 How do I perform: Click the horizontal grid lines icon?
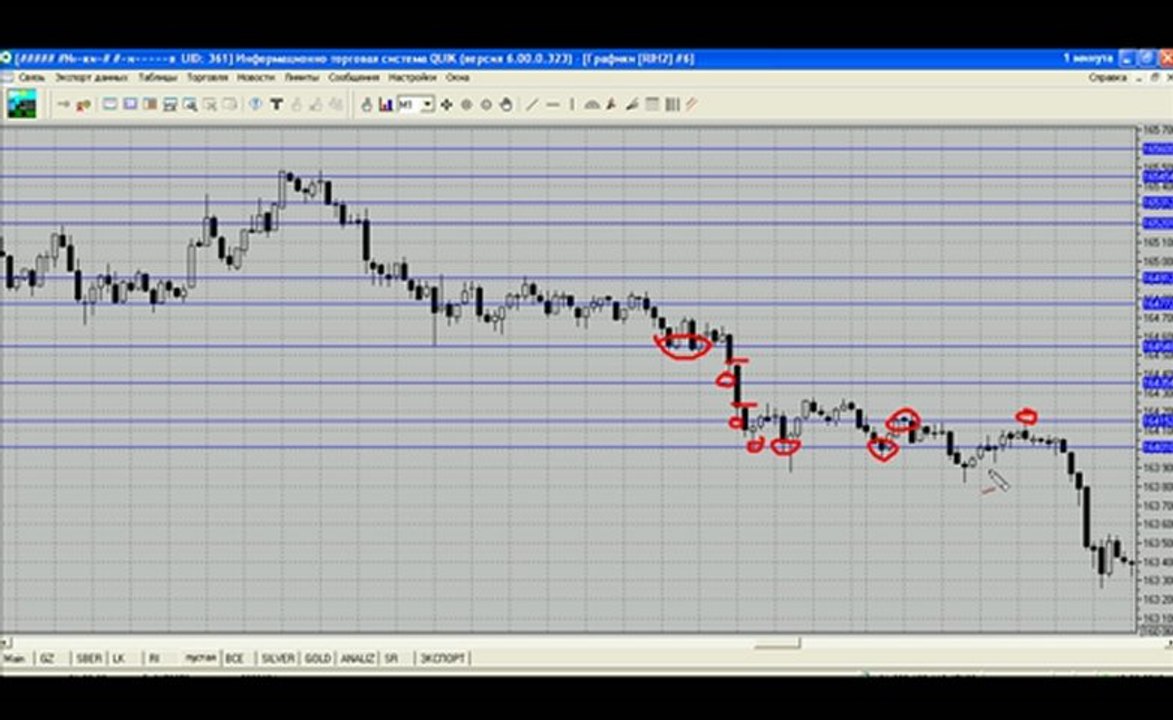click(x=652, y=105)
